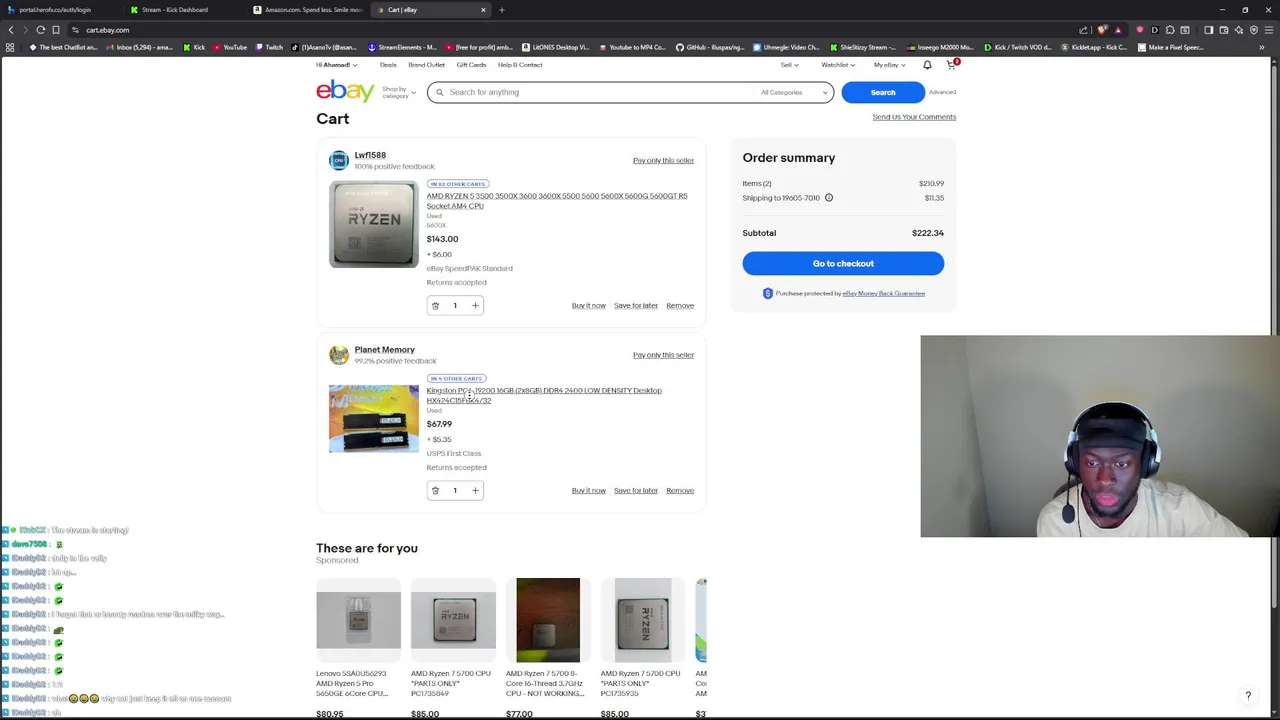
Task: Increase quantity of Kingston RAM item
Action: click(475, 490)
